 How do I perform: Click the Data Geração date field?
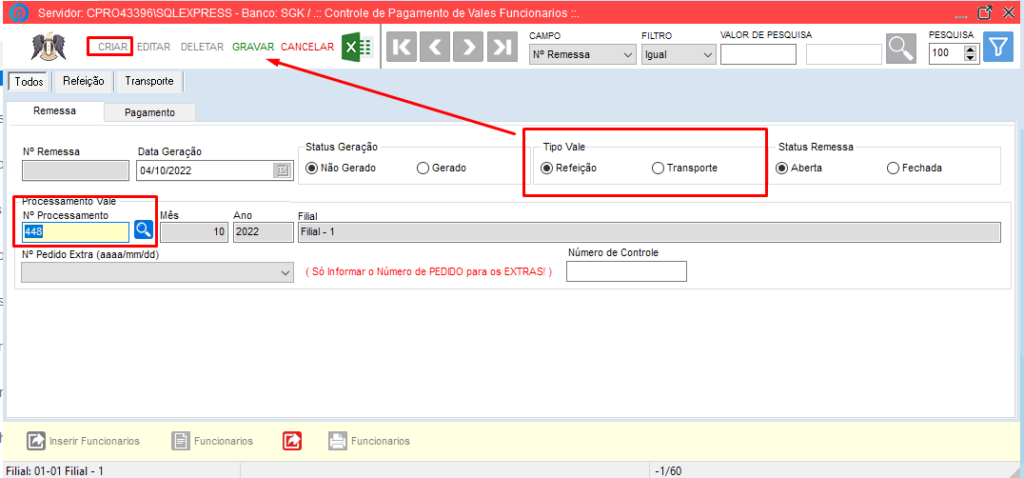(216, 170)
